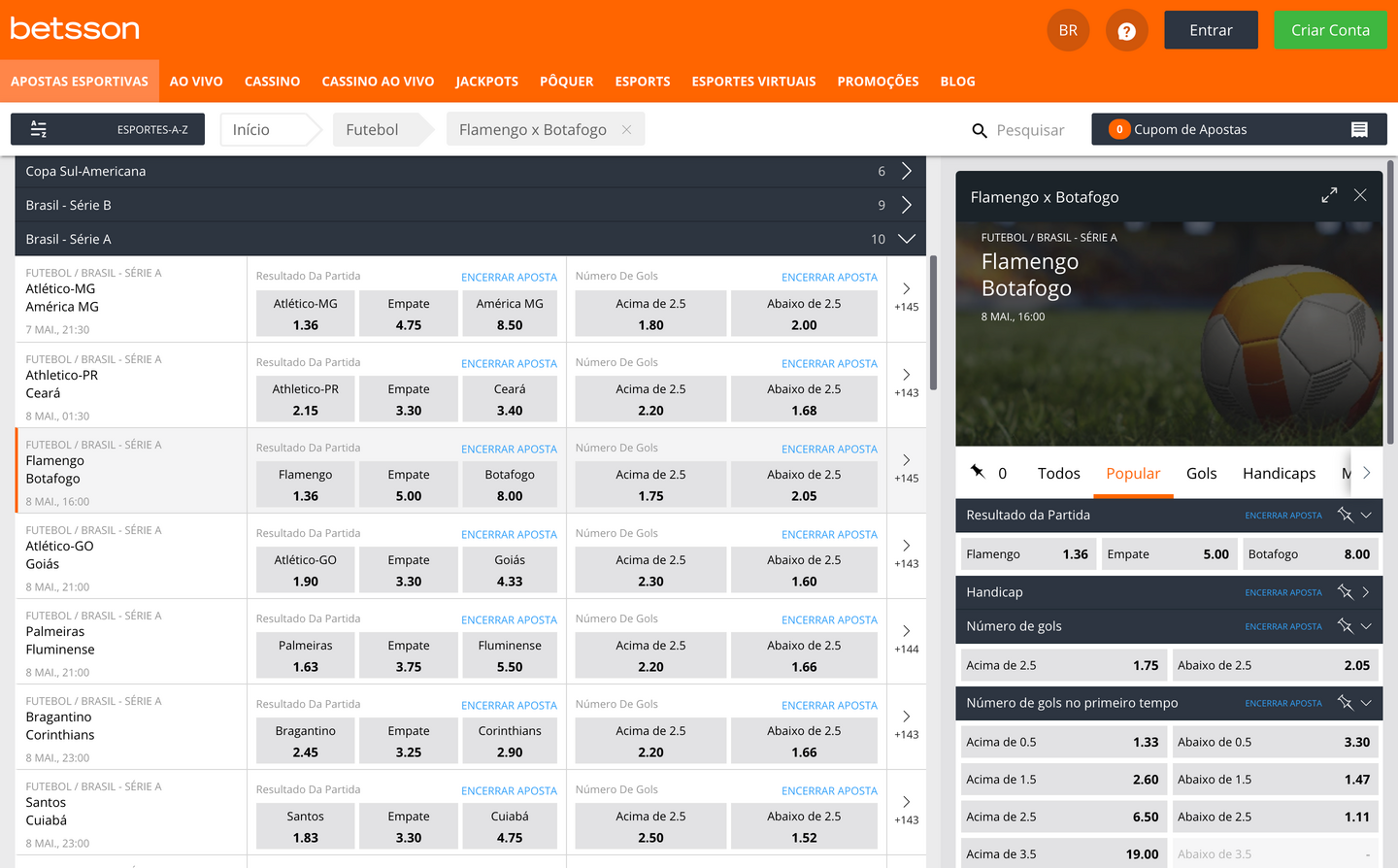The width and height of the screenshot is (1398, 868).
Task: Select Flamengo odds 1.36 in the side panel
Action: coord(1027,553)
